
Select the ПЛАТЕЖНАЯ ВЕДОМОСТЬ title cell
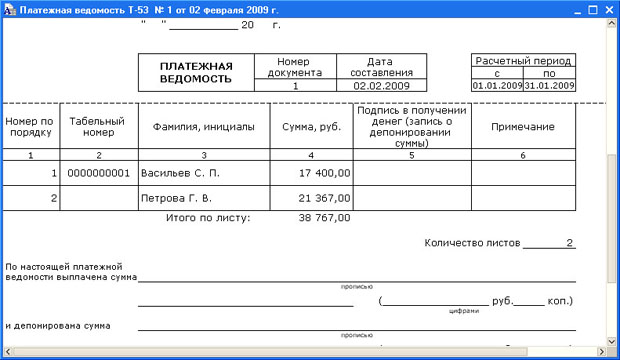tap(196, 72)
